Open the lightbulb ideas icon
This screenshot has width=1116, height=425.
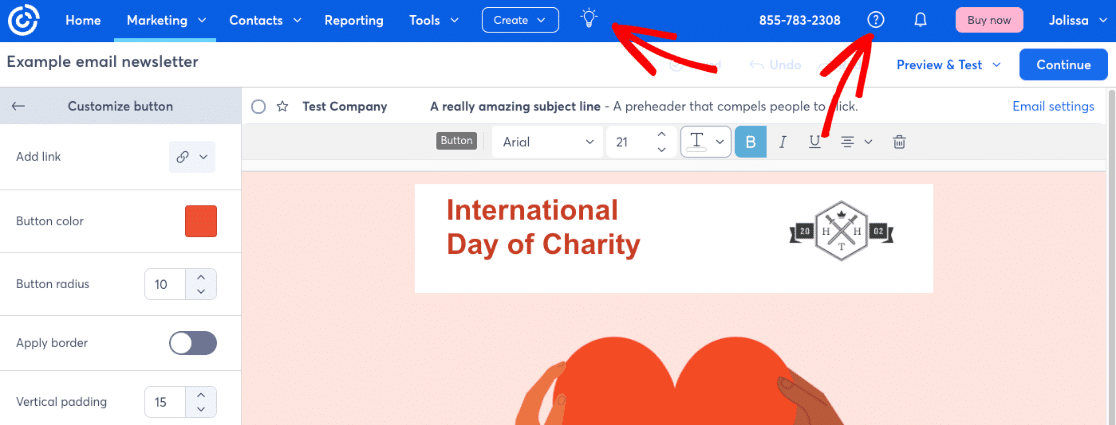click(x=589, y=19)
